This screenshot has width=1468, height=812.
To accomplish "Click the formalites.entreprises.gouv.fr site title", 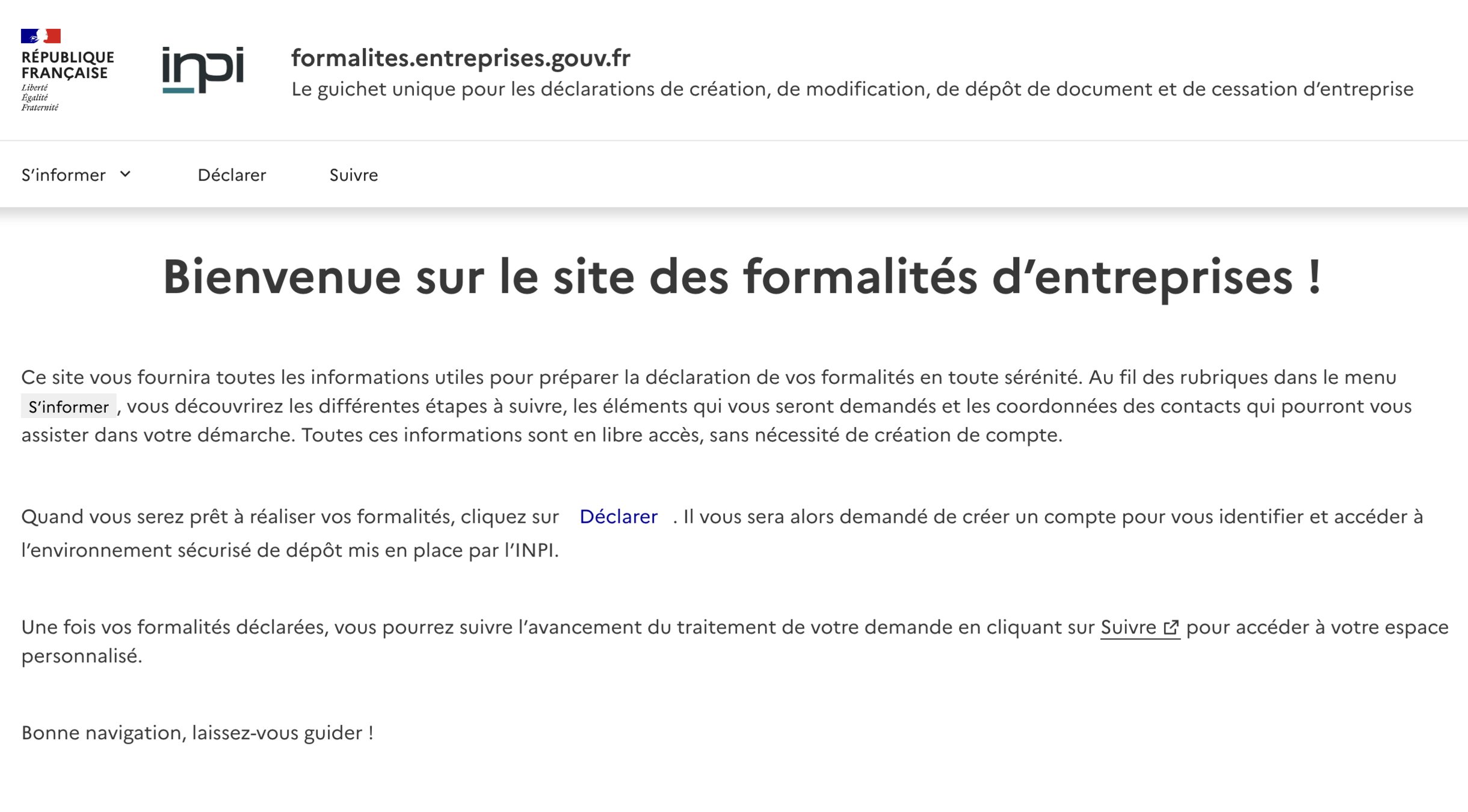I will click(460, 58).
